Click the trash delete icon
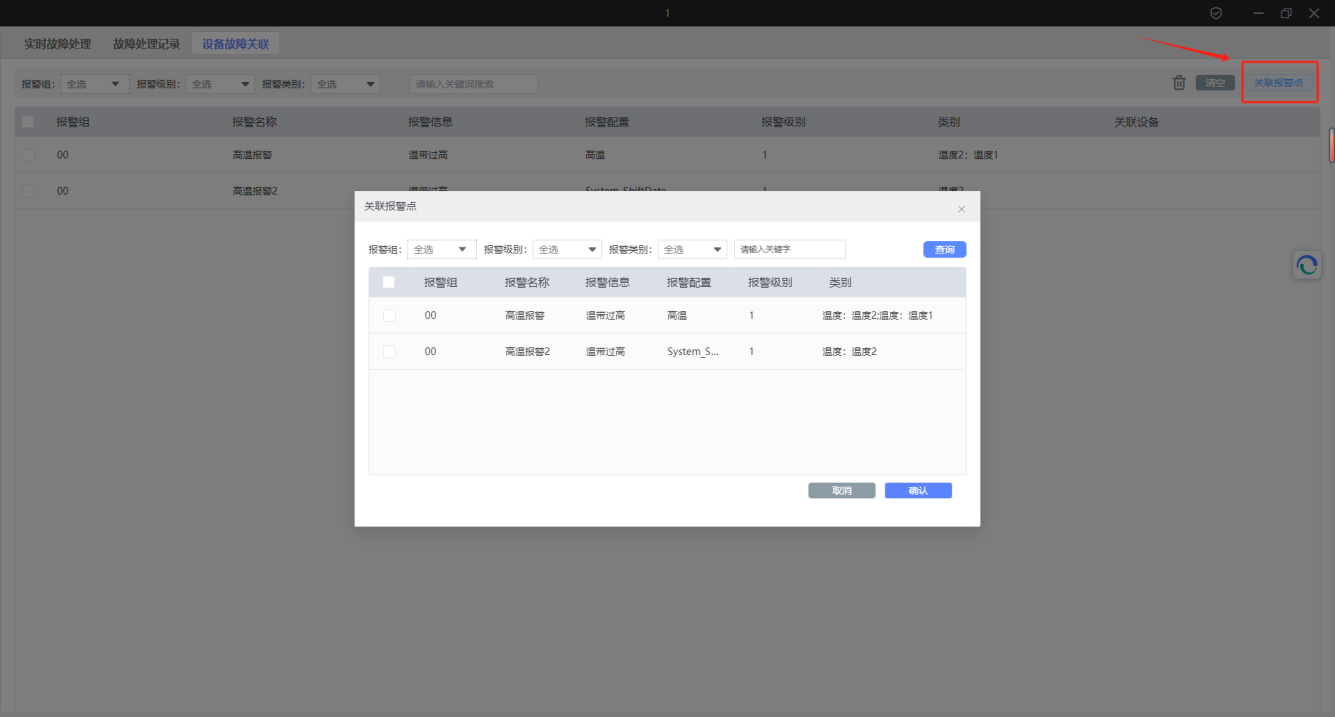1335x717 pixels. pyautogui.click(x=1179, y=83)
